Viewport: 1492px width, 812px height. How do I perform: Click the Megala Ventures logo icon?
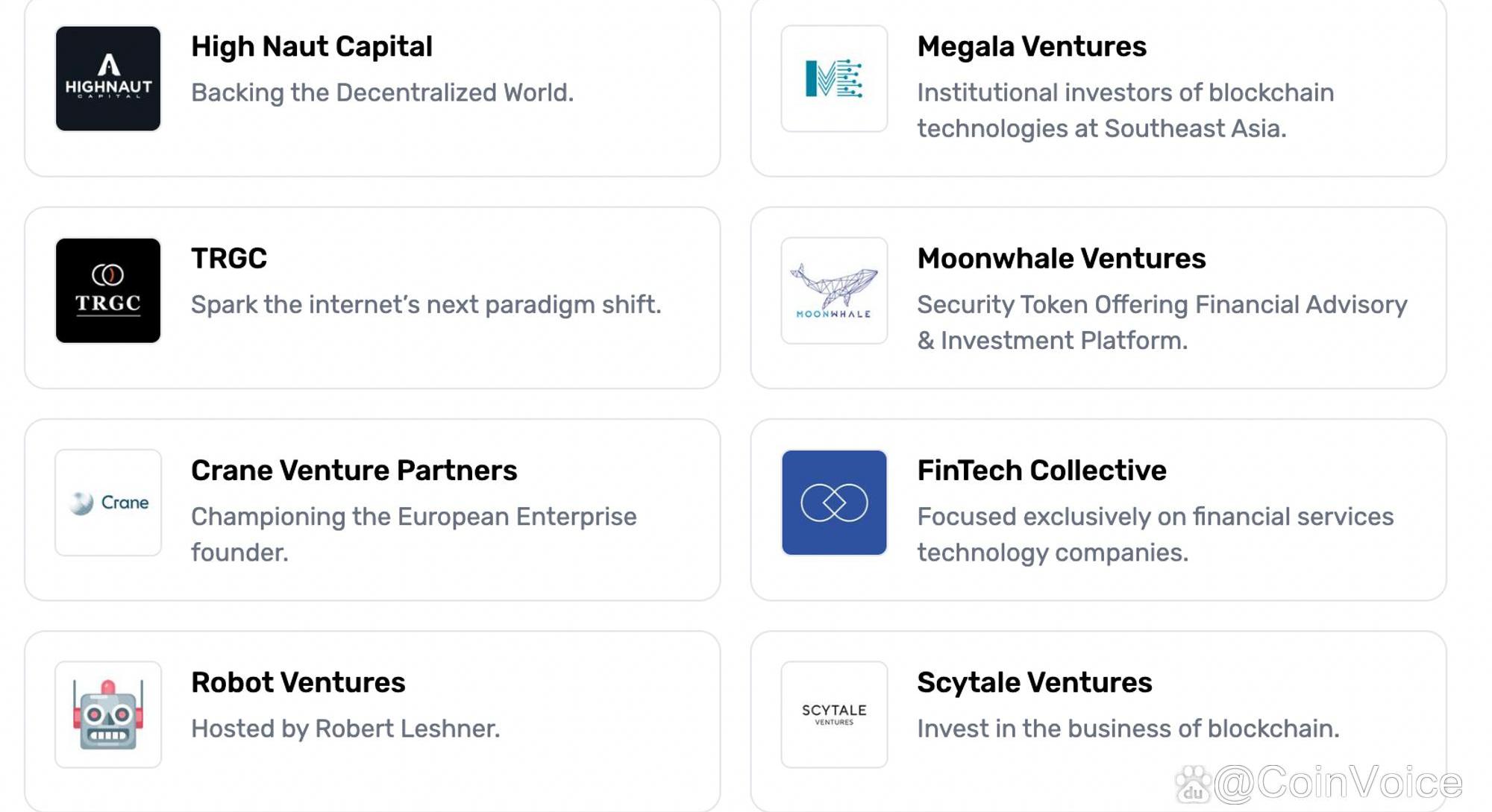coord(834,79)
